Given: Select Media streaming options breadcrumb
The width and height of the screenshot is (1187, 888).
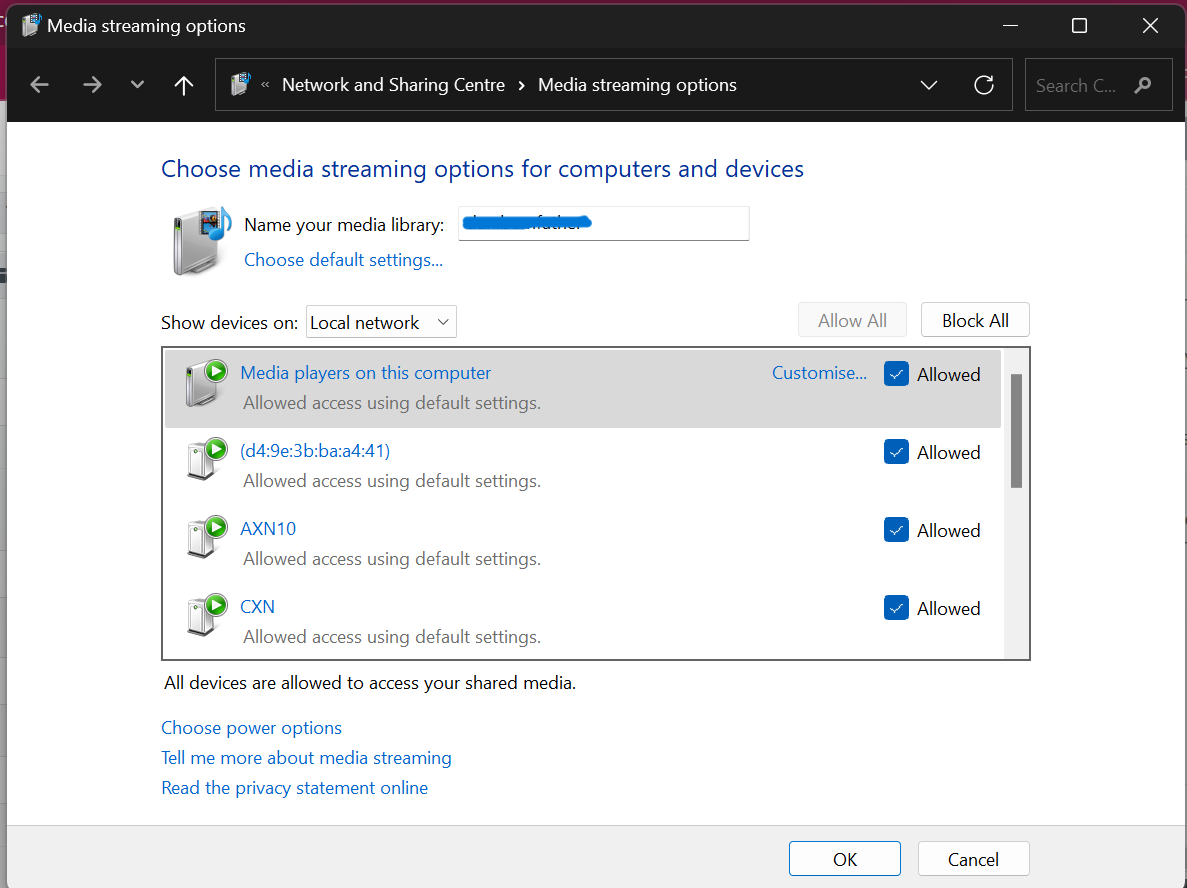Looking at the screenshot, I should (637, 85).
